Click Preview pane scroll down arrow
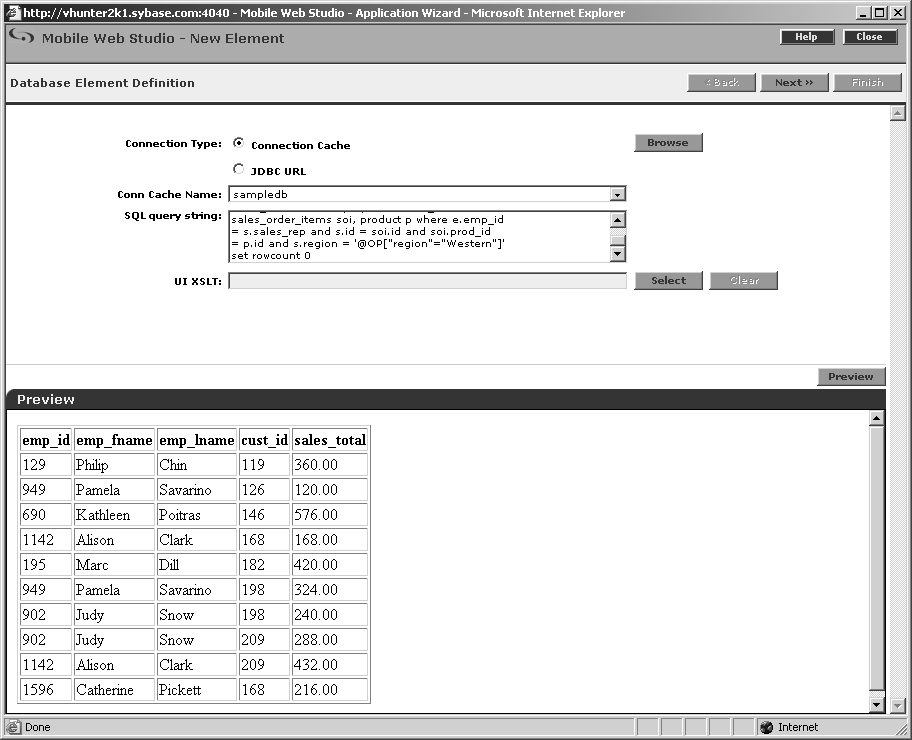This screenshot has width=912, height=740. click(x=877, y=705)
